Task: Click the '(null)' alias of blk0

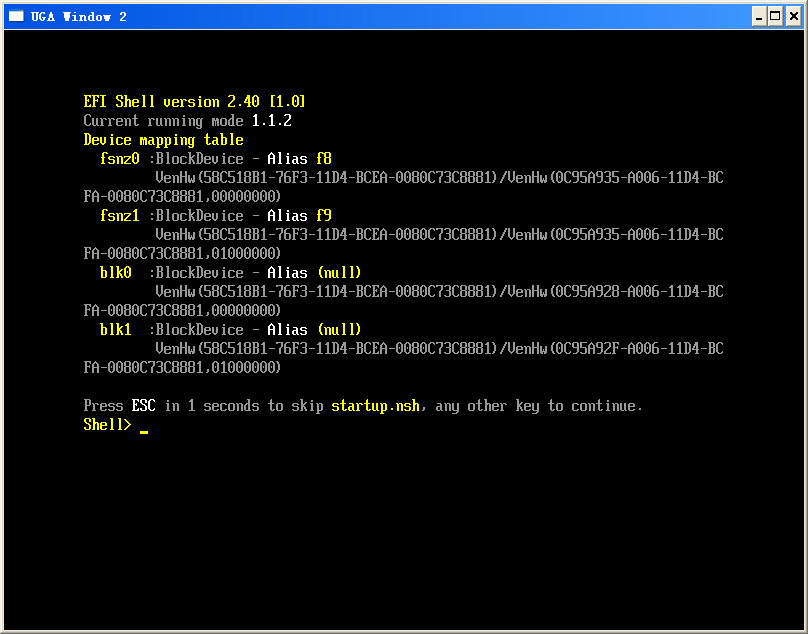Action: pyautogui.click(x=340, y=273)
